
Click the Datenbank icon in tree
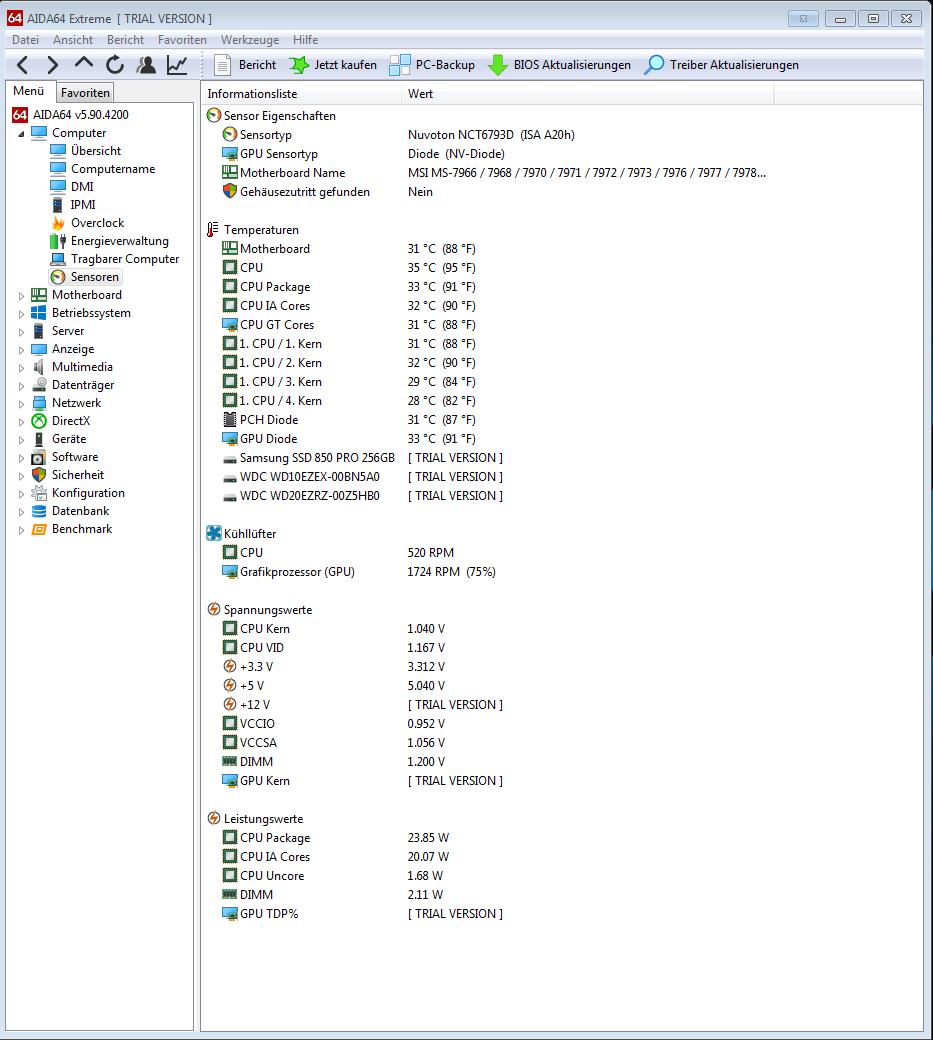click(x=39, y=511)
